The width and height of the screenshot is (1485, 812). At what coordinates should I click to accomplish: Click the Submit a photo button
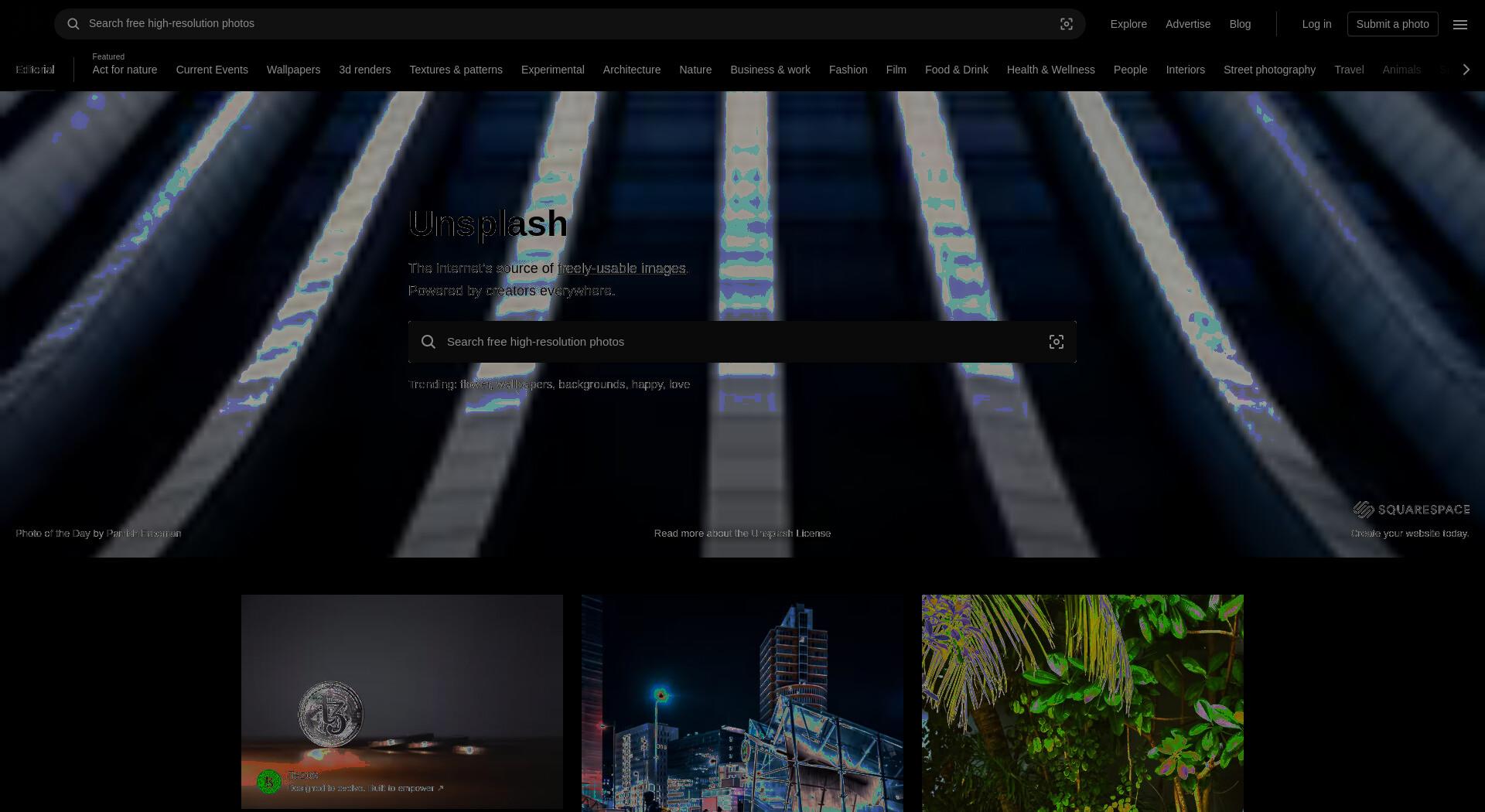tap(1392, 24)
